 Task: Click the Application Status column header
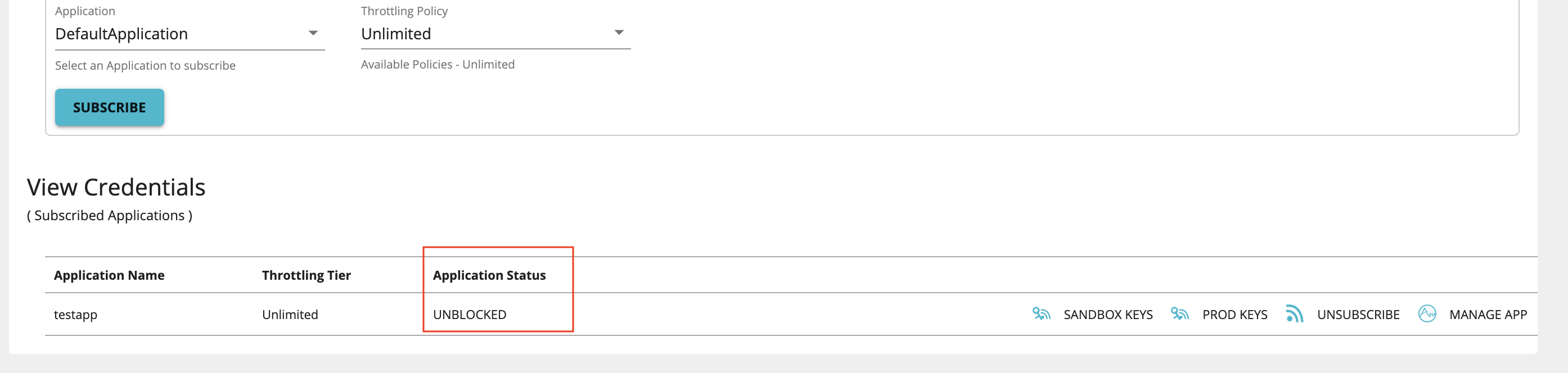click(x=489, y=275)
